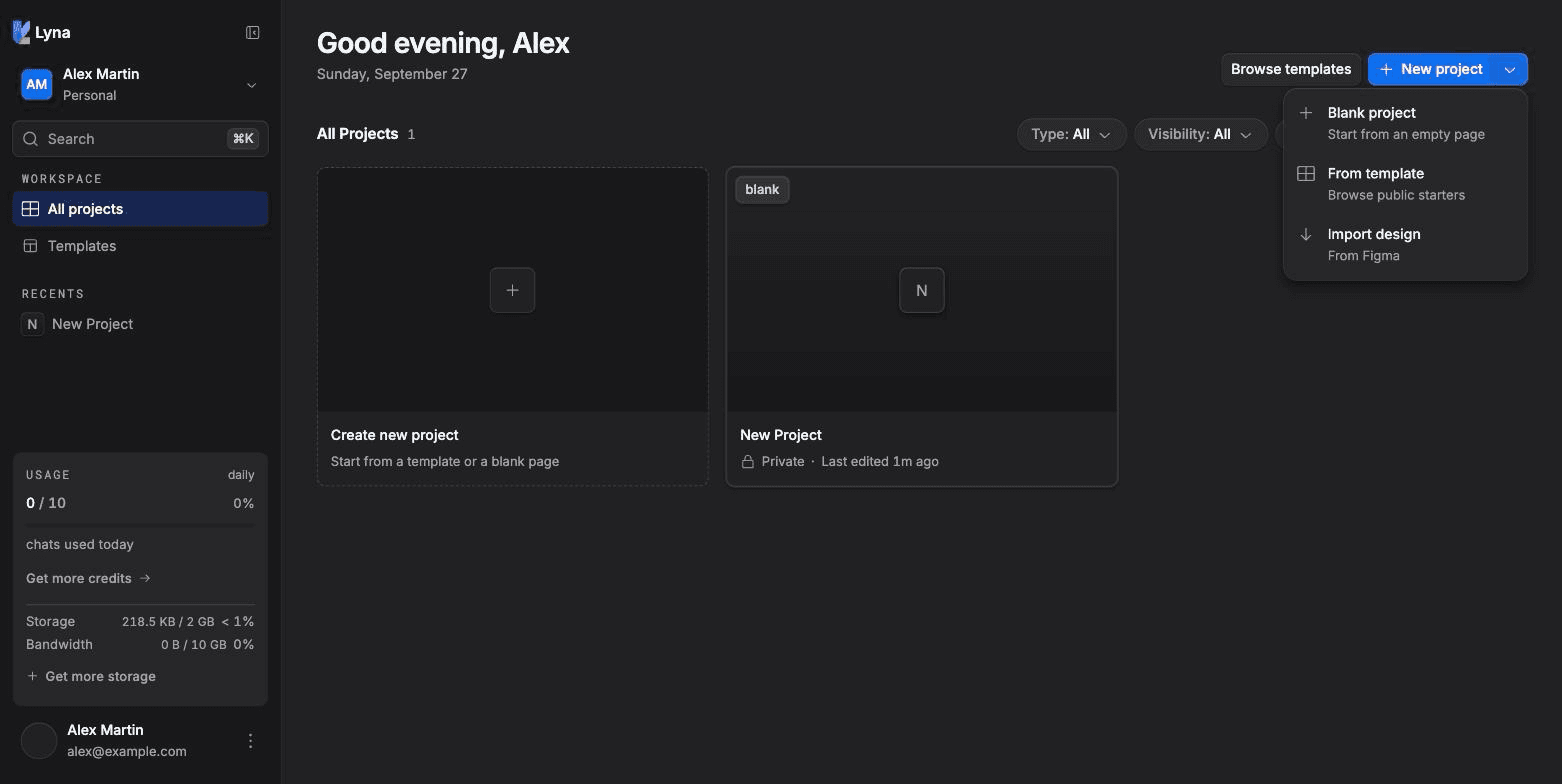Click the '0 / 10' usage count
The width and height of the screenshot is (1562, 784).
click(x=46, y=503)
